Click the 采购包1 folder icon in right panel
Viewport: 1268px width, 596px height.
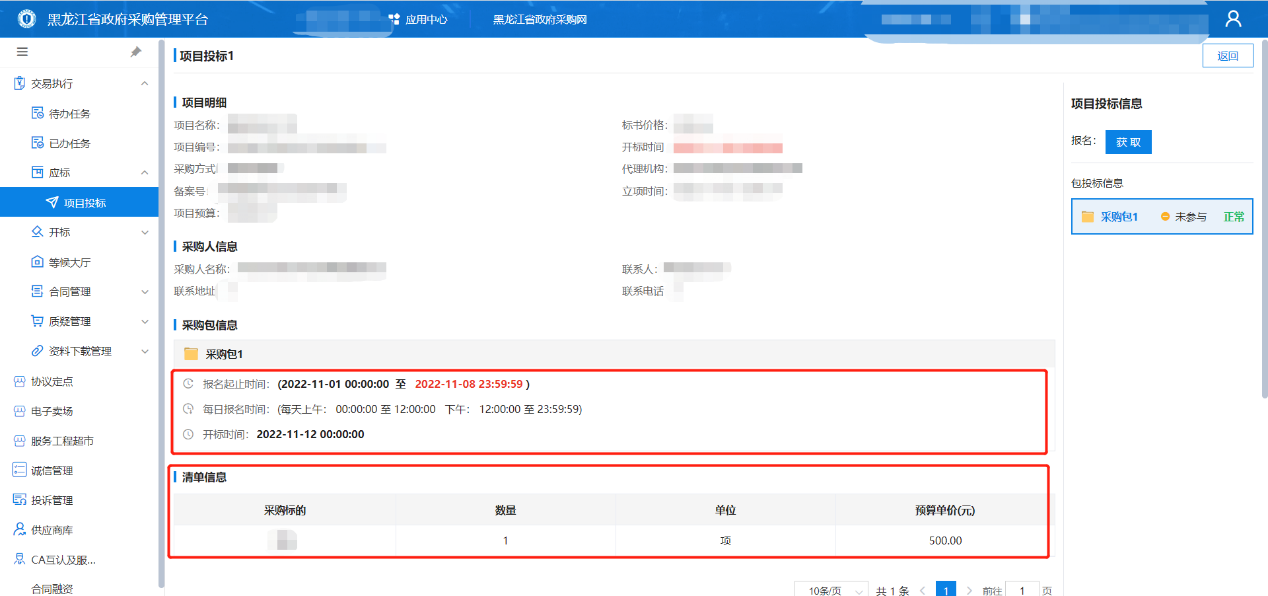1087,216
